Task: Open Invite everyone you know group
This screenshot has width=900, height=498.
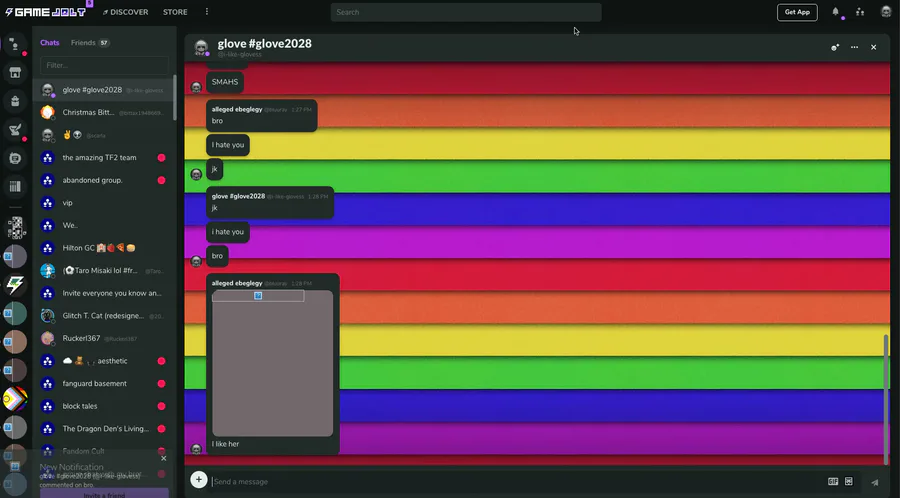Action: point(103,293)
